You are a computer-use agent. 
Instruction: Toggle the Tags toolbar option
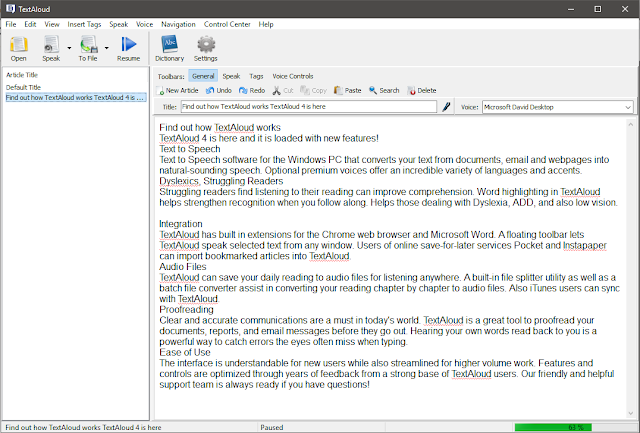[x=256, y=76]
